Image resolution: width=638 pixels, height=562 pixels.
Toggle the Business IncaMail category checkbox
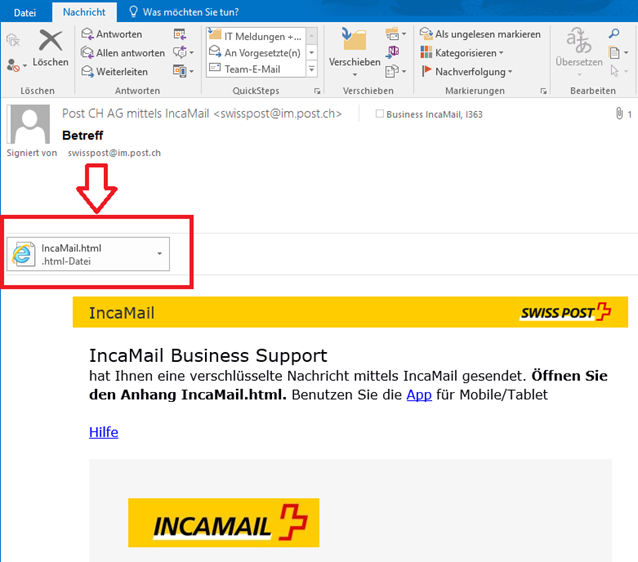click(379, 115)
